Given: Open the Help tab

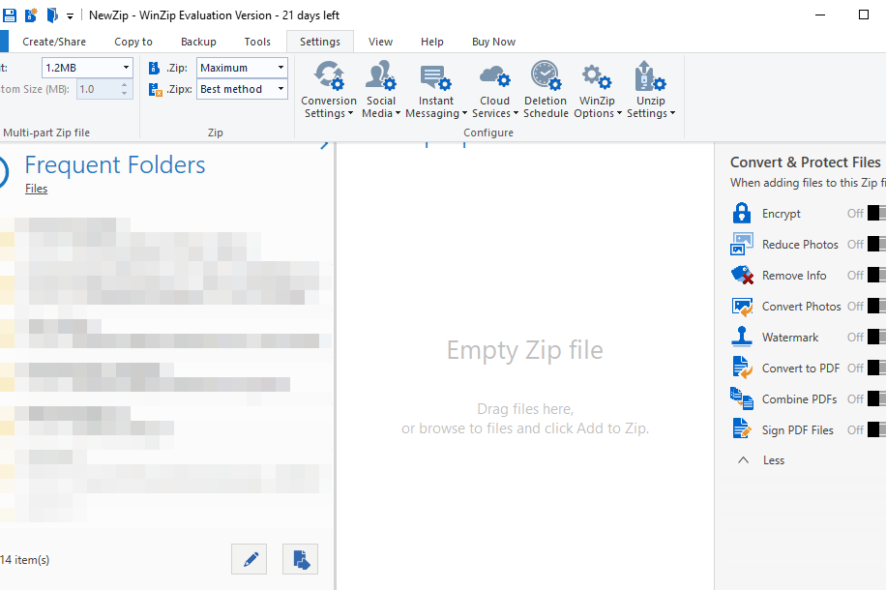Looking at the screenshot, I should coord(432,42).
